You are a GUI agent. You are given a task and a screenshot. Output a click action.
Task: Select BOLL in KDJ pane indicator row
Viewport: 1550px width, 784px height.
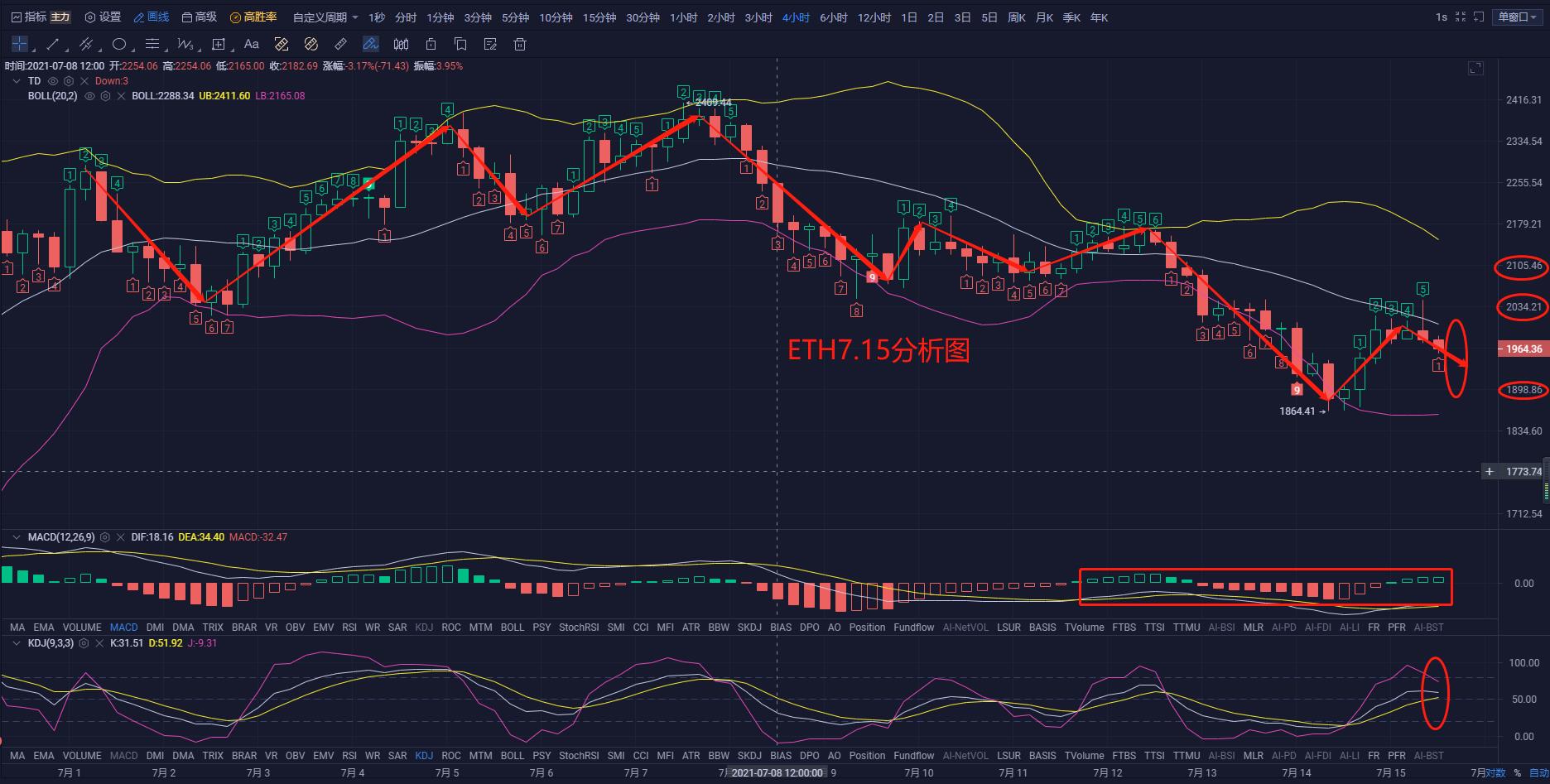(513, 756)
